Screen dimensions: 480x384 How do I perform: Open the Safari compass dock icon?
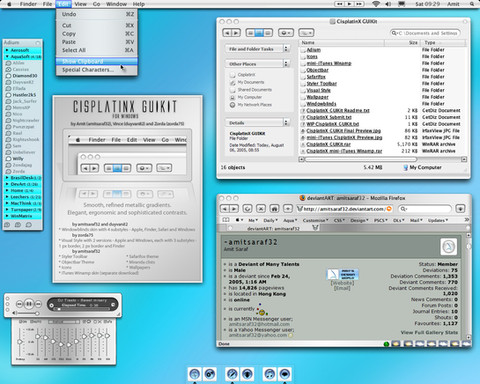point(232,374)
